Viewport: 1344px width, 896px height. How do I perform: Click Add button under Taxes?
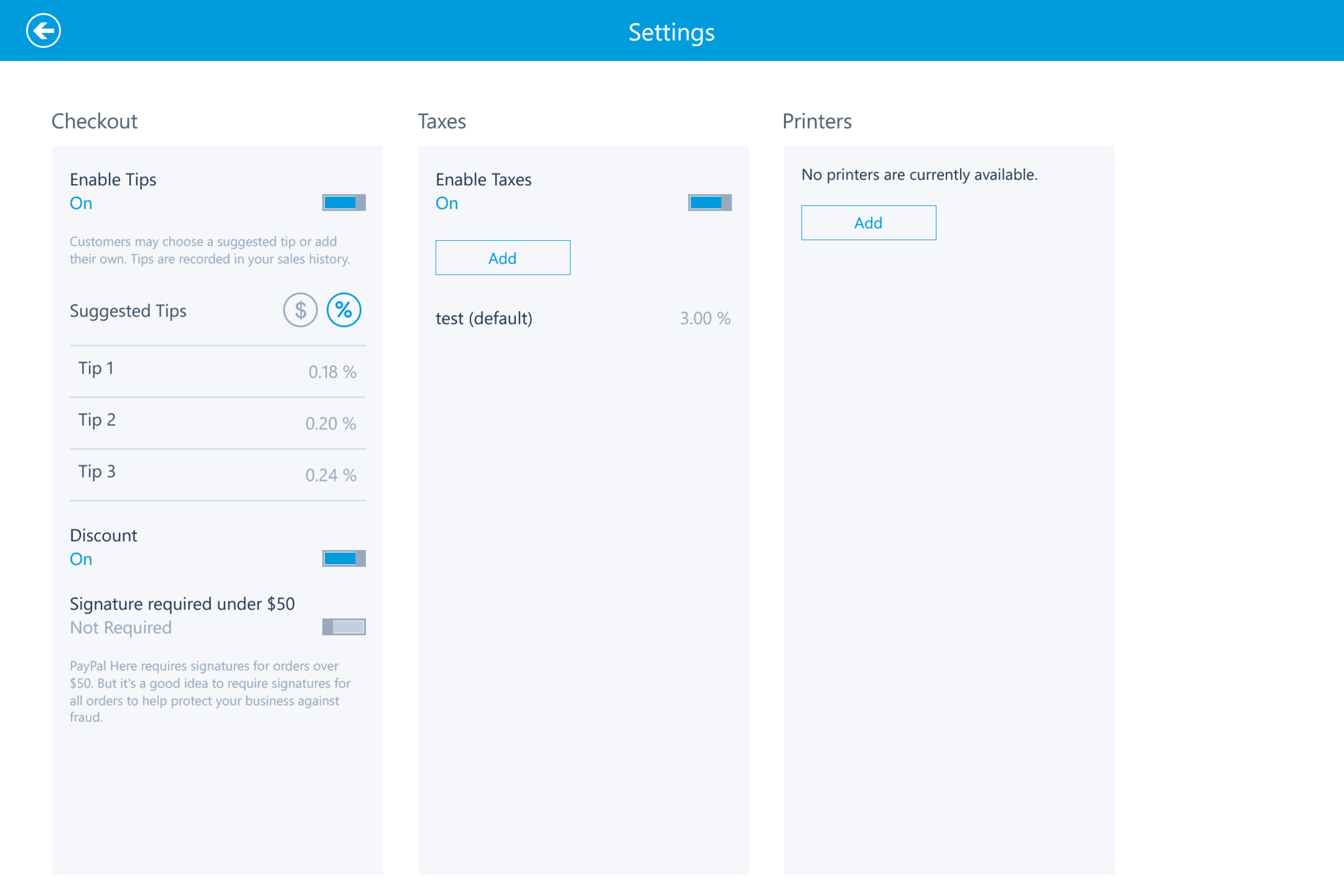[503, 258]
